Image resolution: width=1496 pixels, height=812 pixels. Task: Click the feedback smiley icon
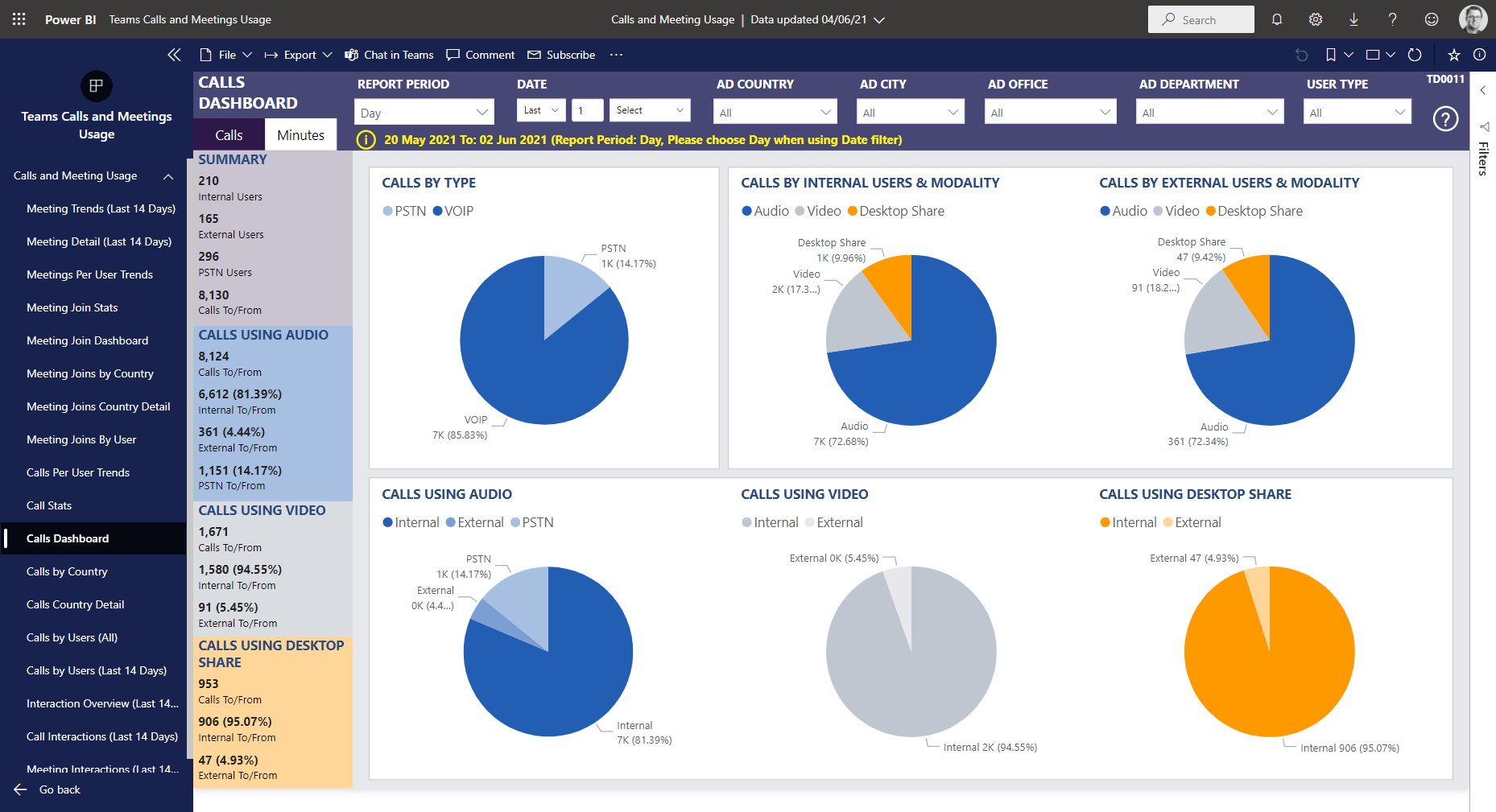[x=1432, y=19]
